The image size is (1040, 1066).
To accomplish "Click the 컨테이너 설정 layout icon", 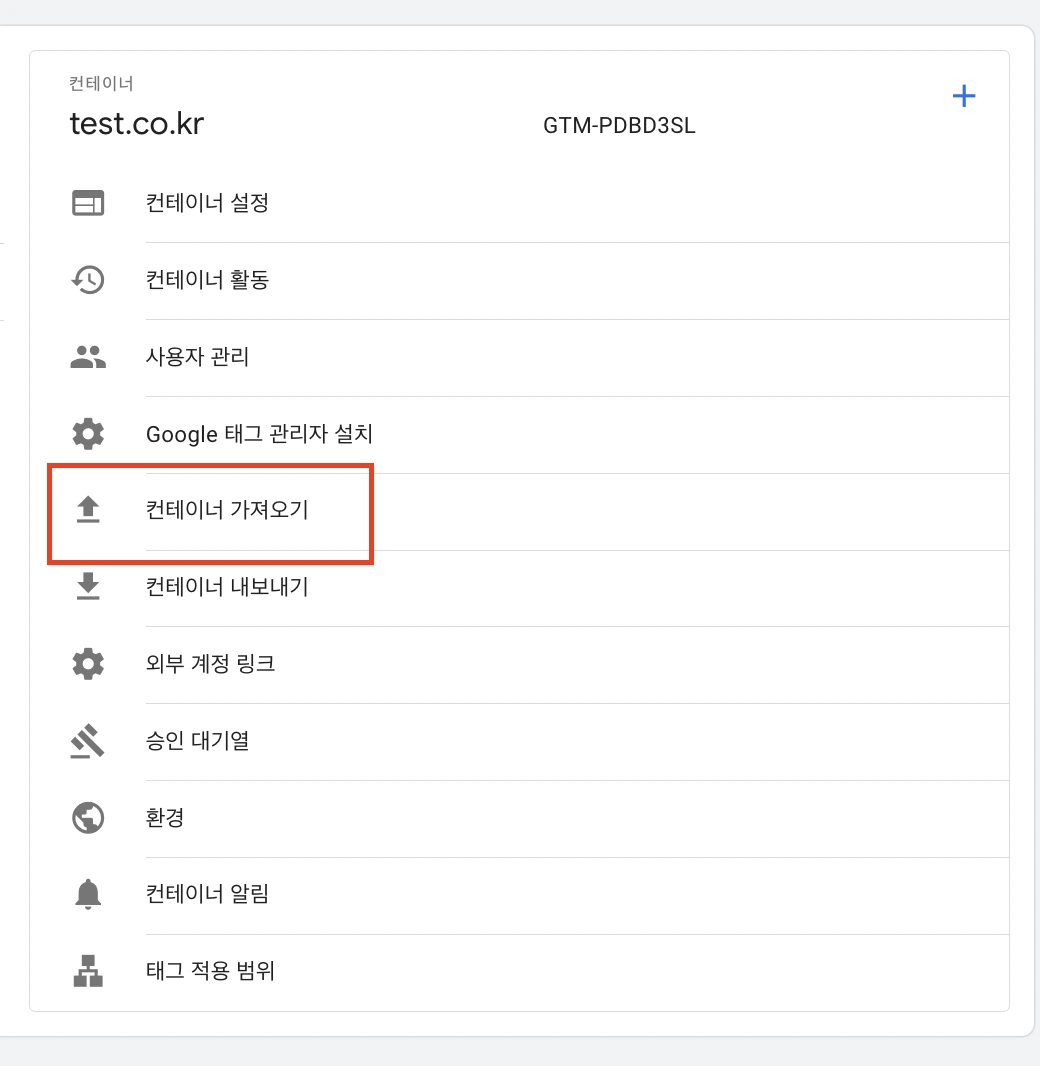I will (x=88, y=203).
